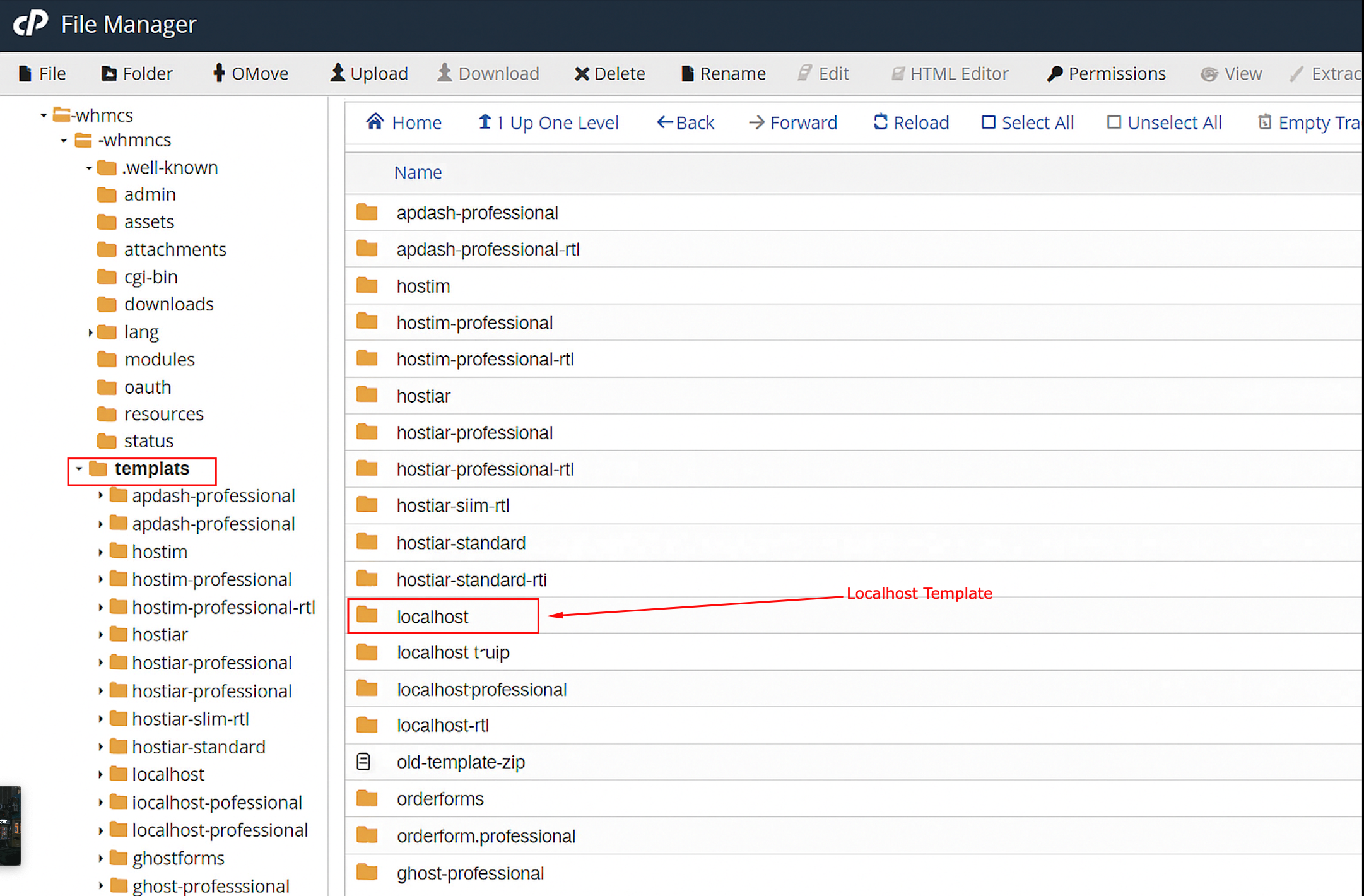Create new Folder from toolbar
1364x896 pixels.
(137, 74)
